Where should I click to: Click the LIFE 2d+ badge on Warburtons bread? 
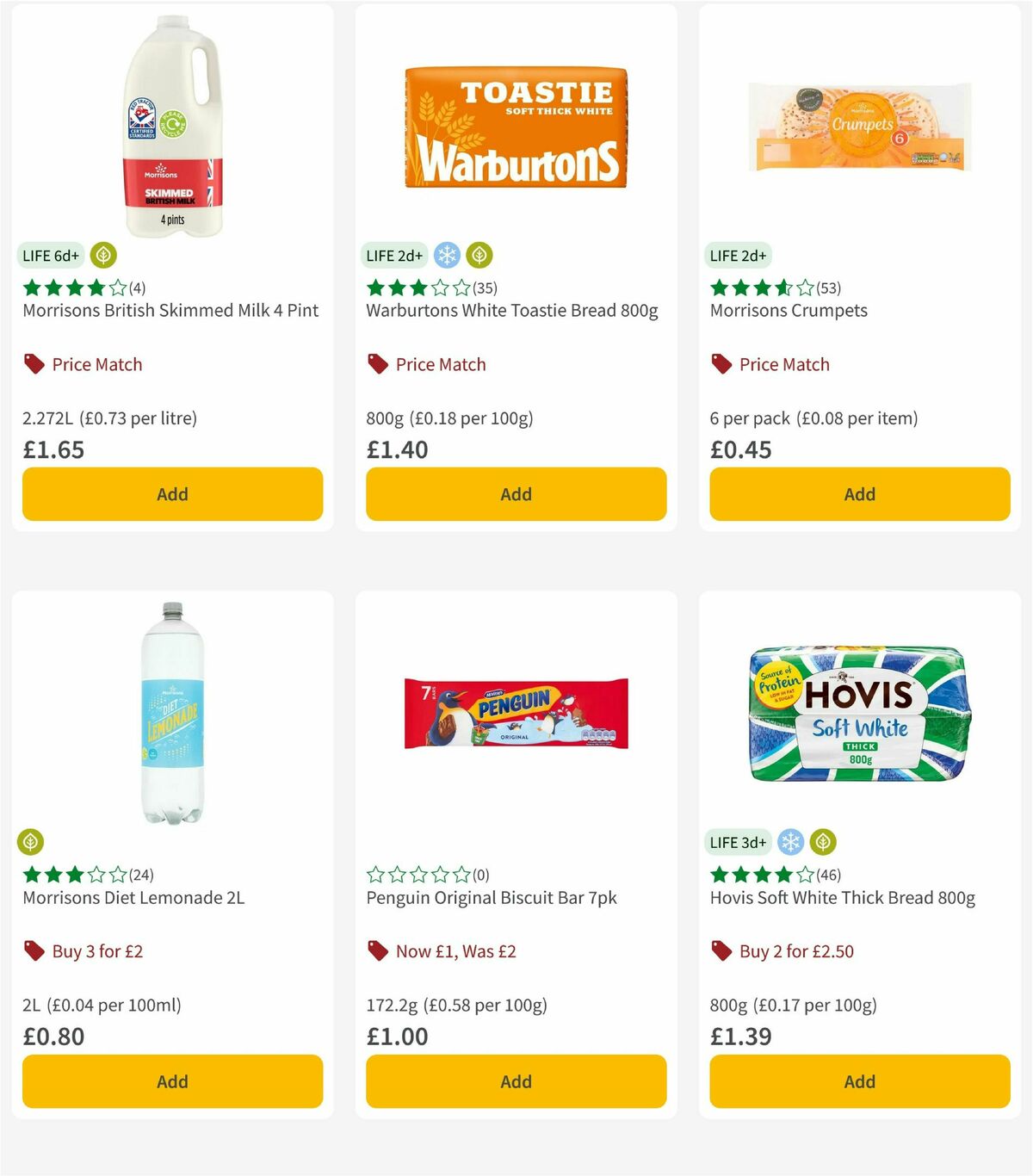(392, 255)
